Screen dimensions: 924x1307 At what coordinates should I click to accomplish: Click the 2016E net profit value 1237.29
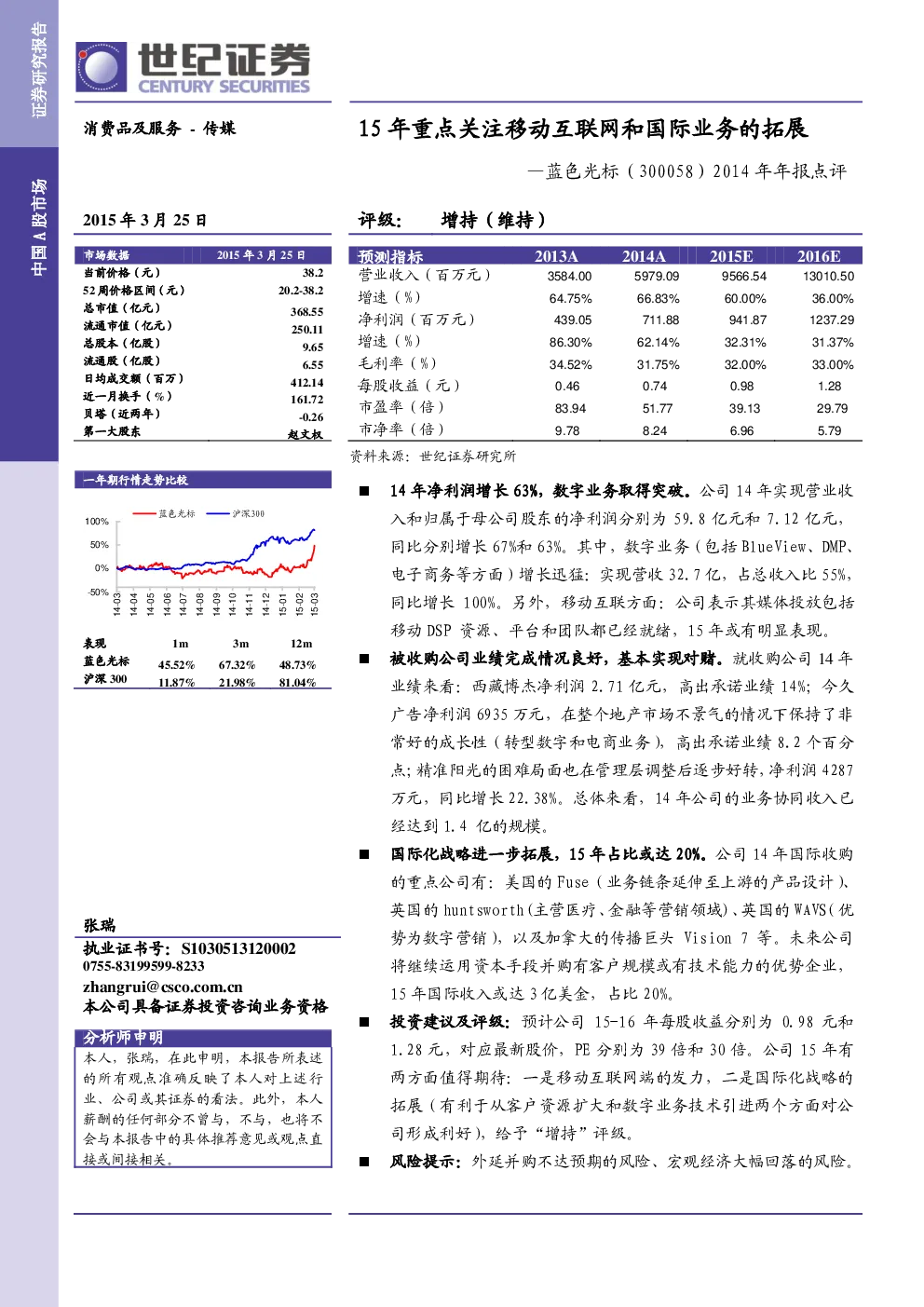click(832, 320)
